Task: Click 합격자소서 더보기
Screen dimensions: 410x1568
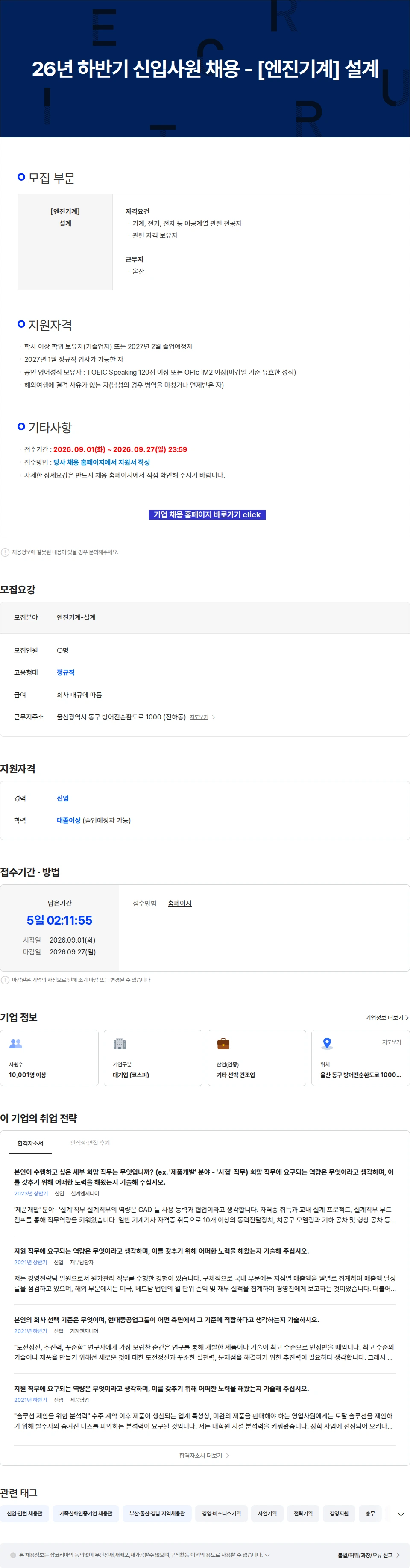Action: [205, 1455]
